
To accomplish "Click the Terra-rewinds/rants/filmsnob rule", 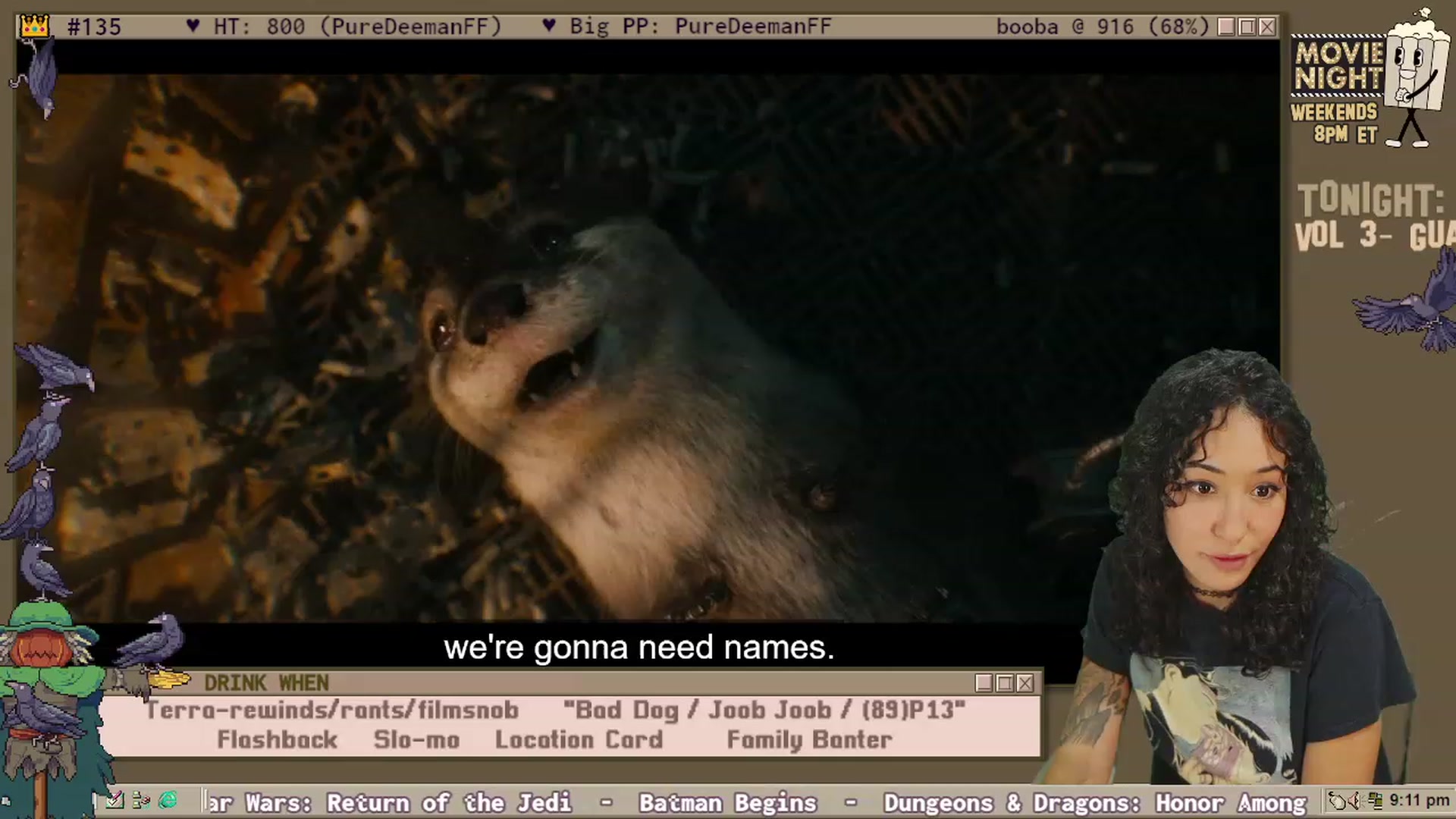I will tap(332, 711).
